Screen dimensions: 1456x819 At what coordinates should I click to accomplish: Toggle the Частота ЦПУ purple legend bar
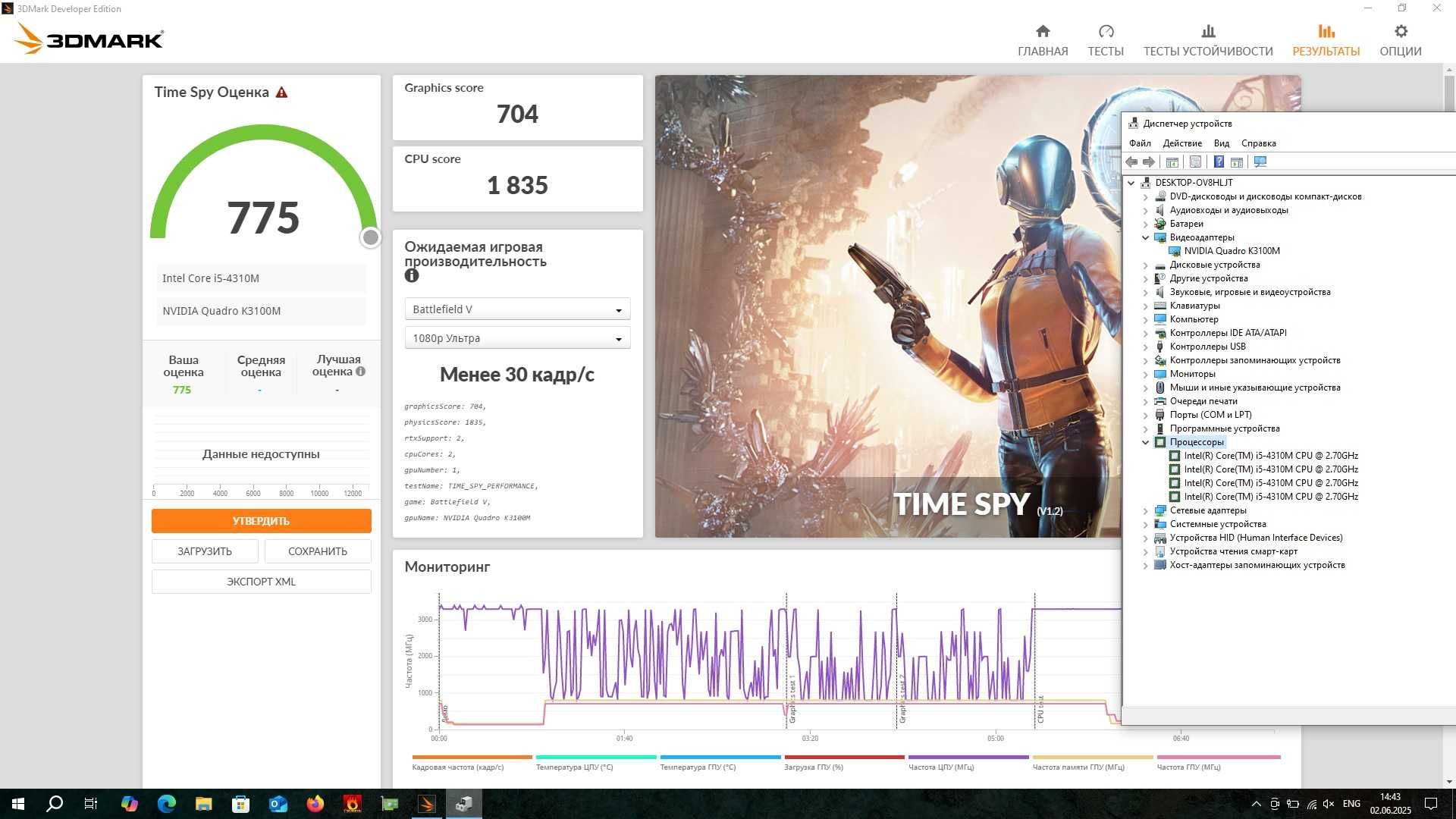click(x=968, y=757)
